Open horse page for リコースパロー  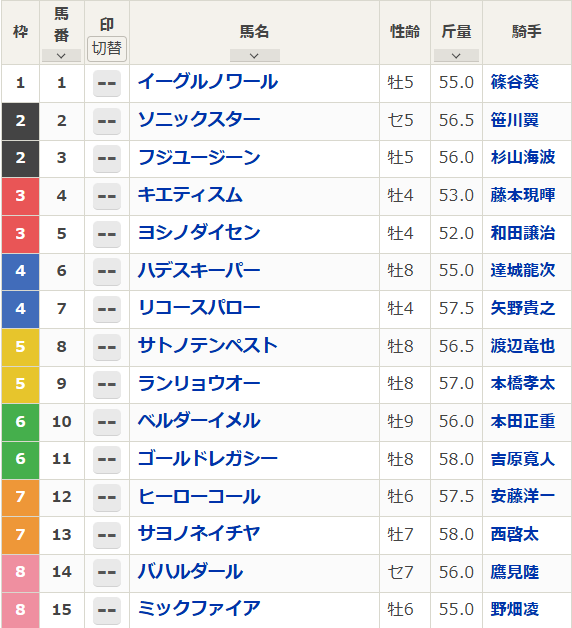(199, 308)
